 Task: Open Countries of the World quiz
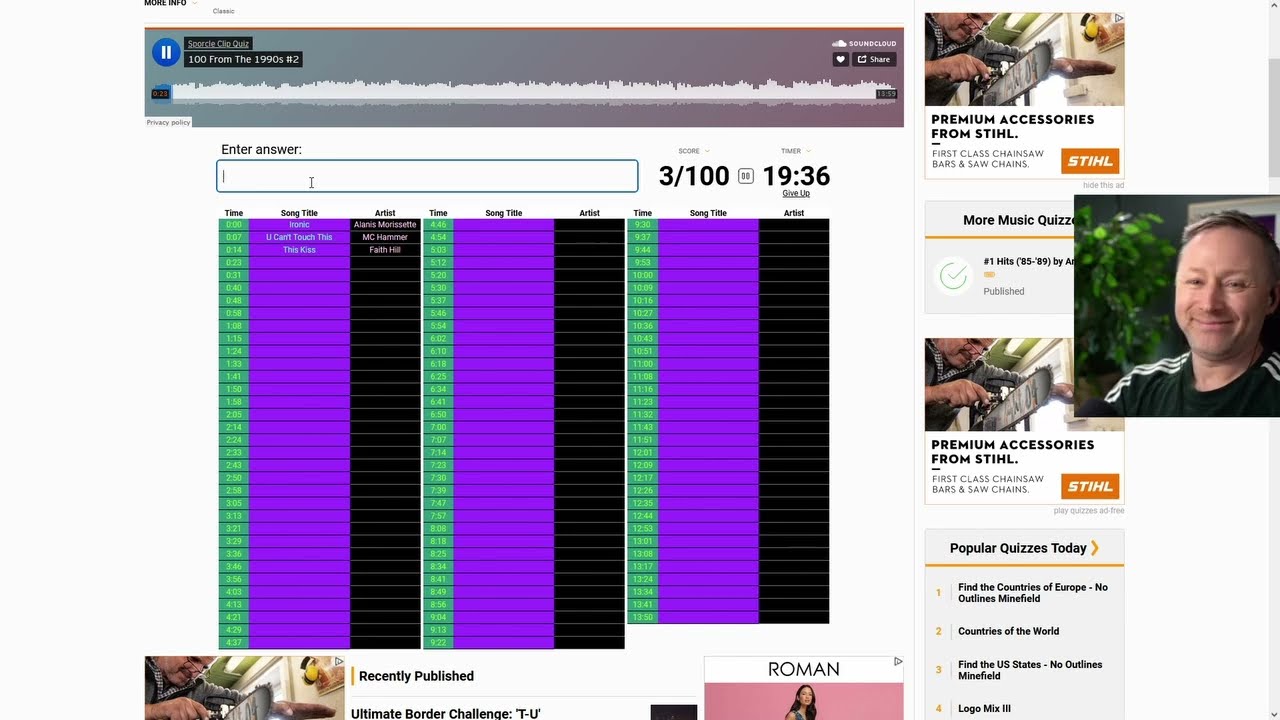(x=1008, y=631)
